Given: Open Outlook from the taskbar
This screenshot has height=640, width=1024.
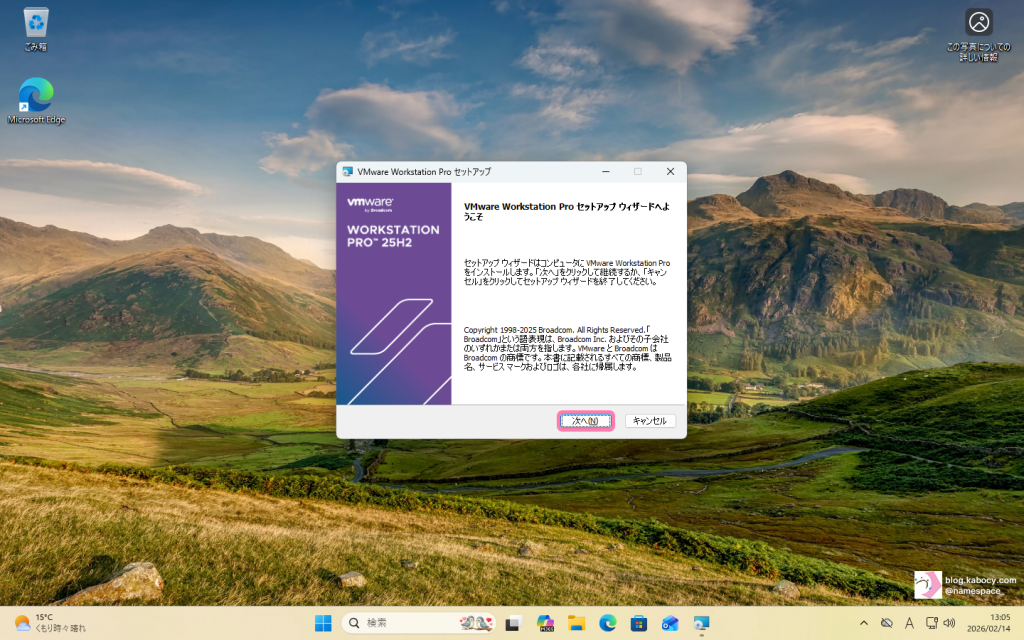Looking at the screenshot, I should (x=669, y=623).
